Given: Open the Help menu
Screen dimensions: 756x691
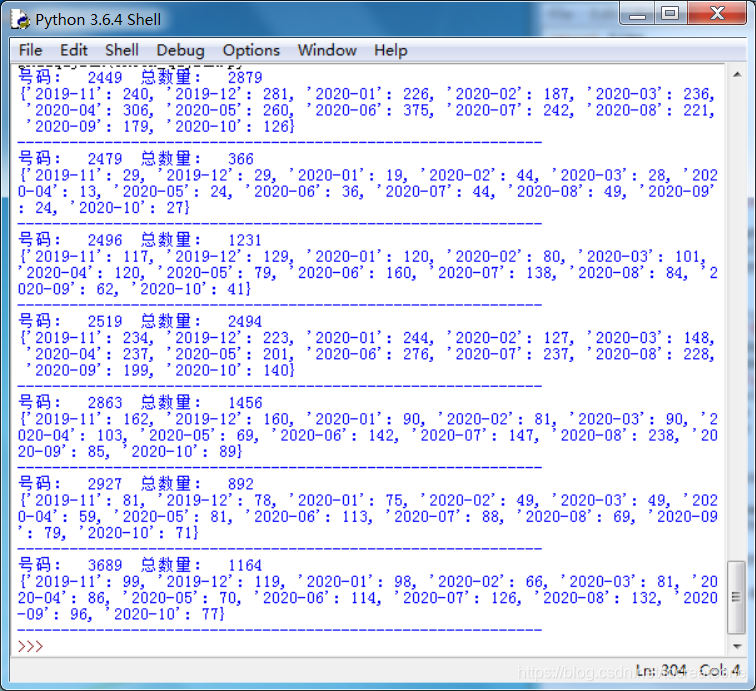Looking at the screenshot, I should click(391, 50).
